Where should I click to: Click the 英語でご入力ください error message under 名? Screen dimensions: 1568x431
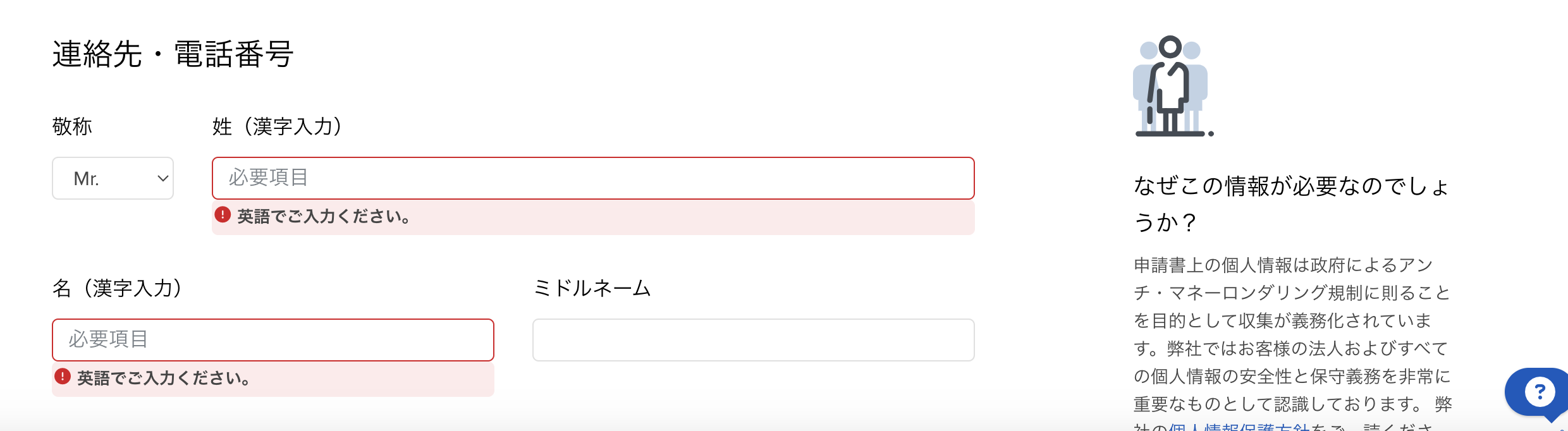164,379
